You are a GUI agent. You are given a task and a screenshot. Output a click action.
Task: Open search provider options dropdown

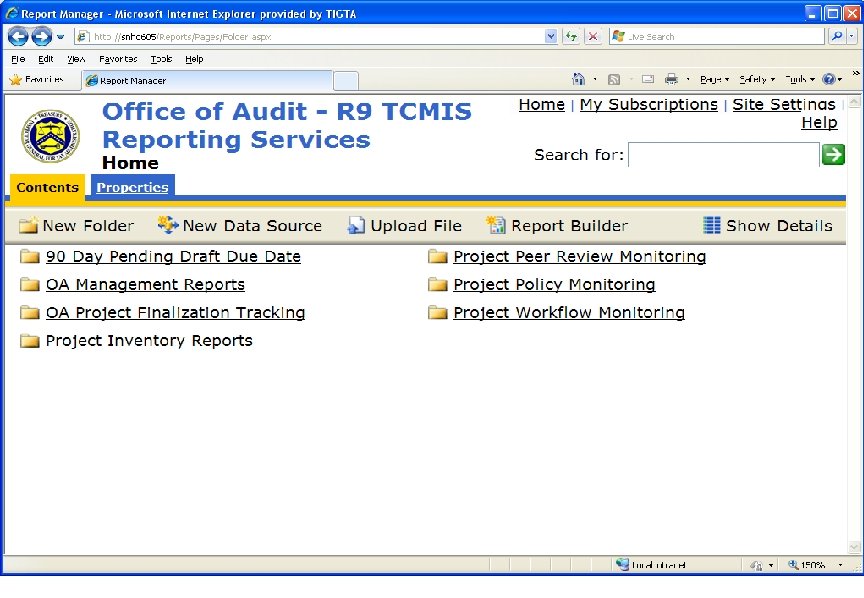pos(852,36)
